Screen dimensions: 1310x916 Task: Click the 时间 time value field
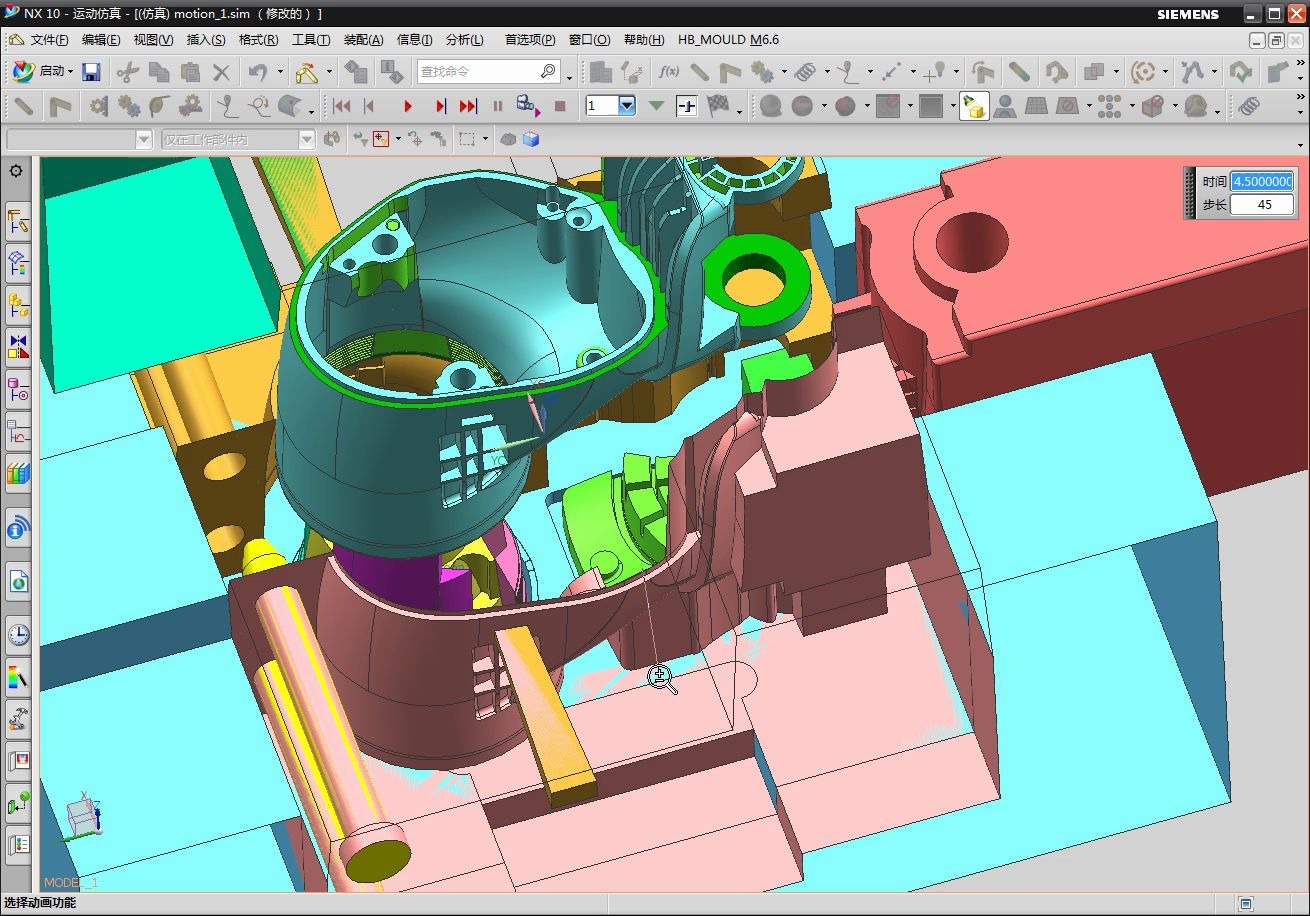1262,181
